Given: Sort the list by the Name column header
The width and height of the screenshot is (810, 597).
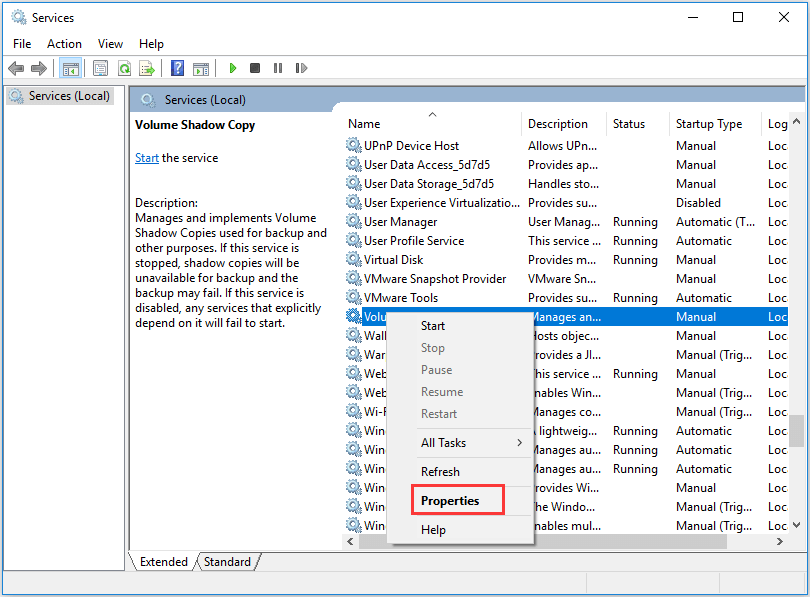Looking at the screenshot, I should (365, 124).
